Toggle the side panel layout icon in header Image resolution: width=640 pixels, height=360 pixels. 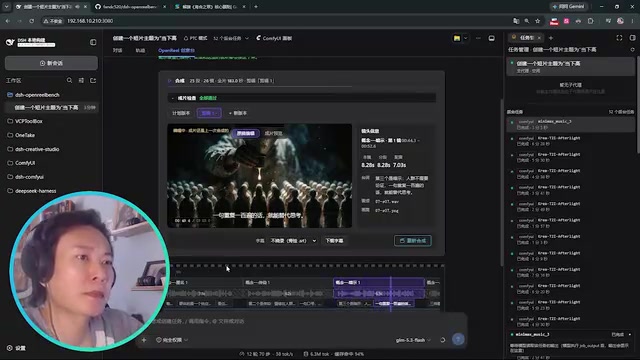click(491, 38)
